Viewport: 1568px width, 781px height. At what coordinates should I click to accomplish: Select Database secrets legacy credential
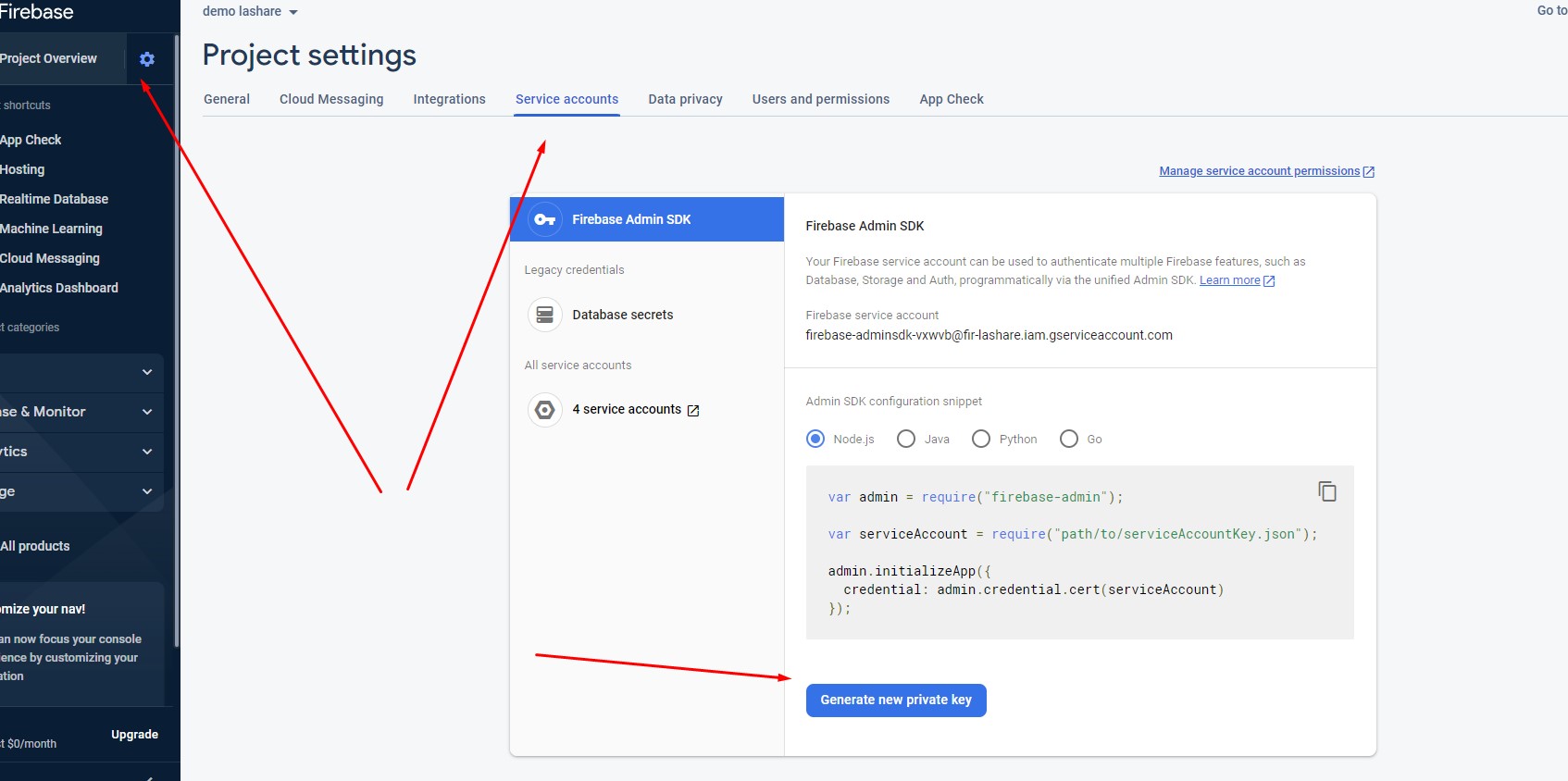point(622,315)
